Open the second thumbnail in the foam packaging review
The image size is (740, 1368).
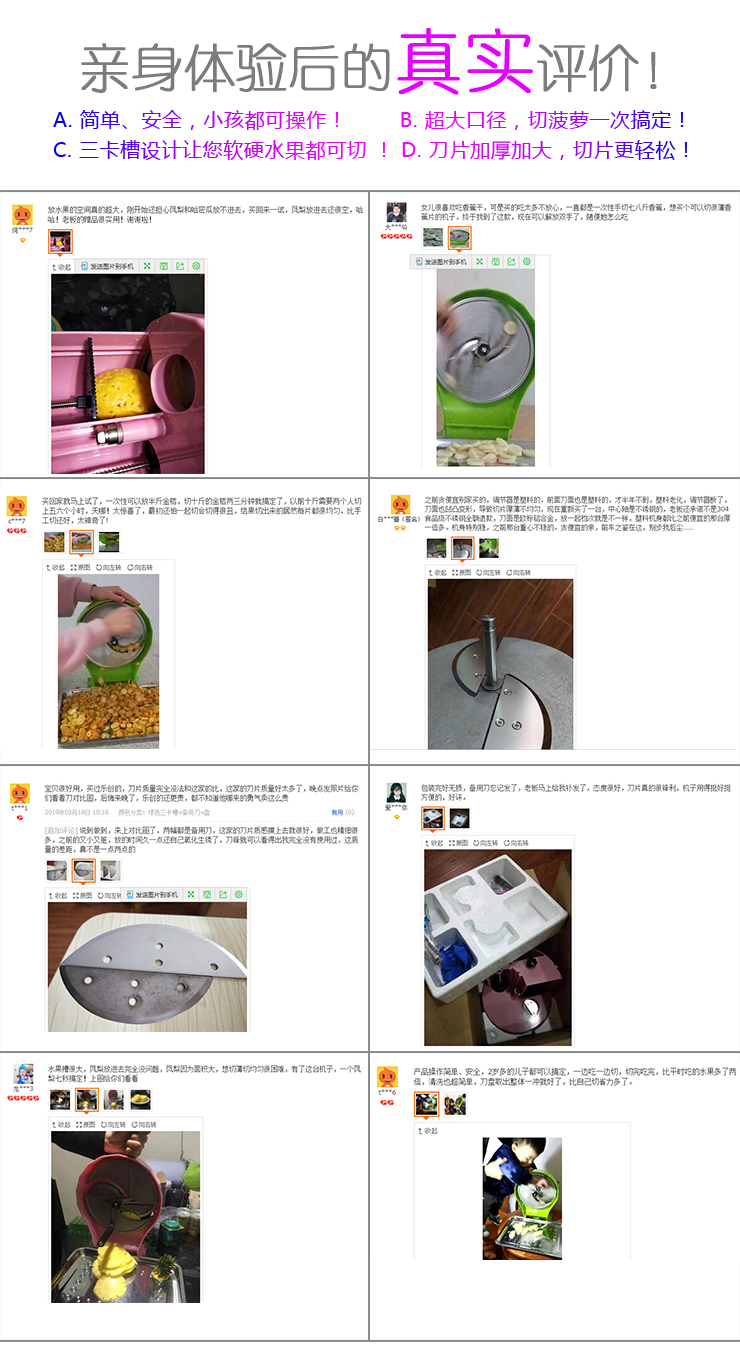[x=459, y=819]
